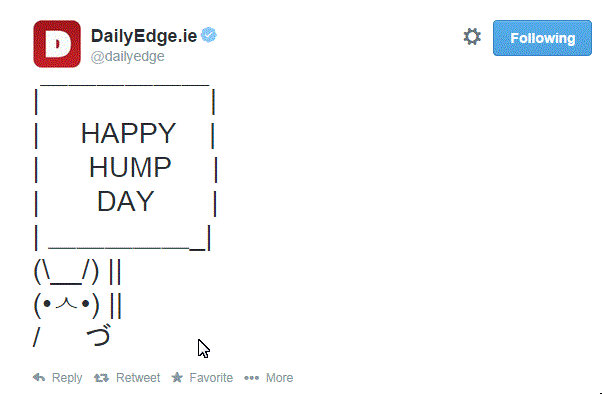The height and width of the screenshot is (394, 602).
Task: Select the Reply text label
Action: point(67,378)
